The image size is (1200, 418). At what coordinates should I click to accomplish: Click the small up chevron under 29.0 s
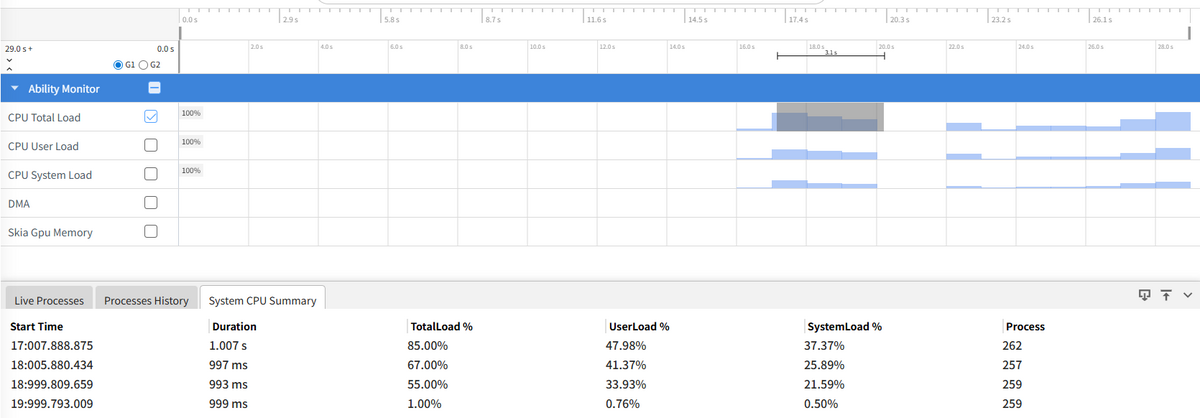pos(9,70)
